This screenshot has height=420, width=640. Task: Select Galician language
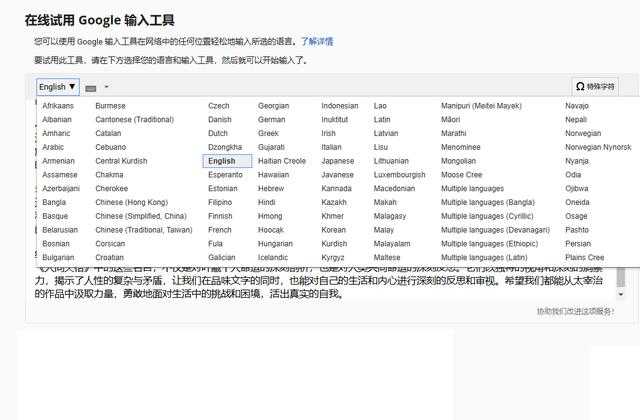(x=222, y=258)
